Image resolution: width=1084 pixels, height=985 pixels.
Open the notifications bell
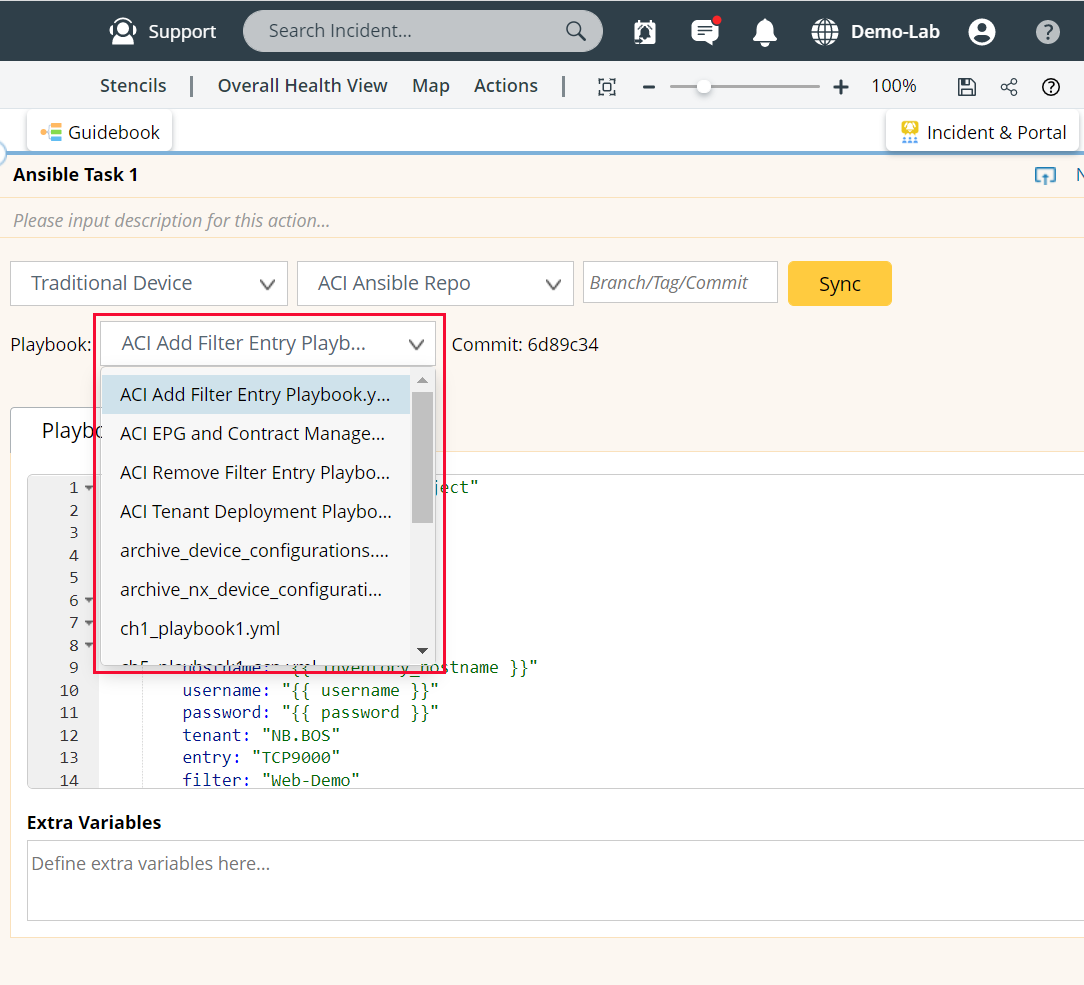point(765,32)
